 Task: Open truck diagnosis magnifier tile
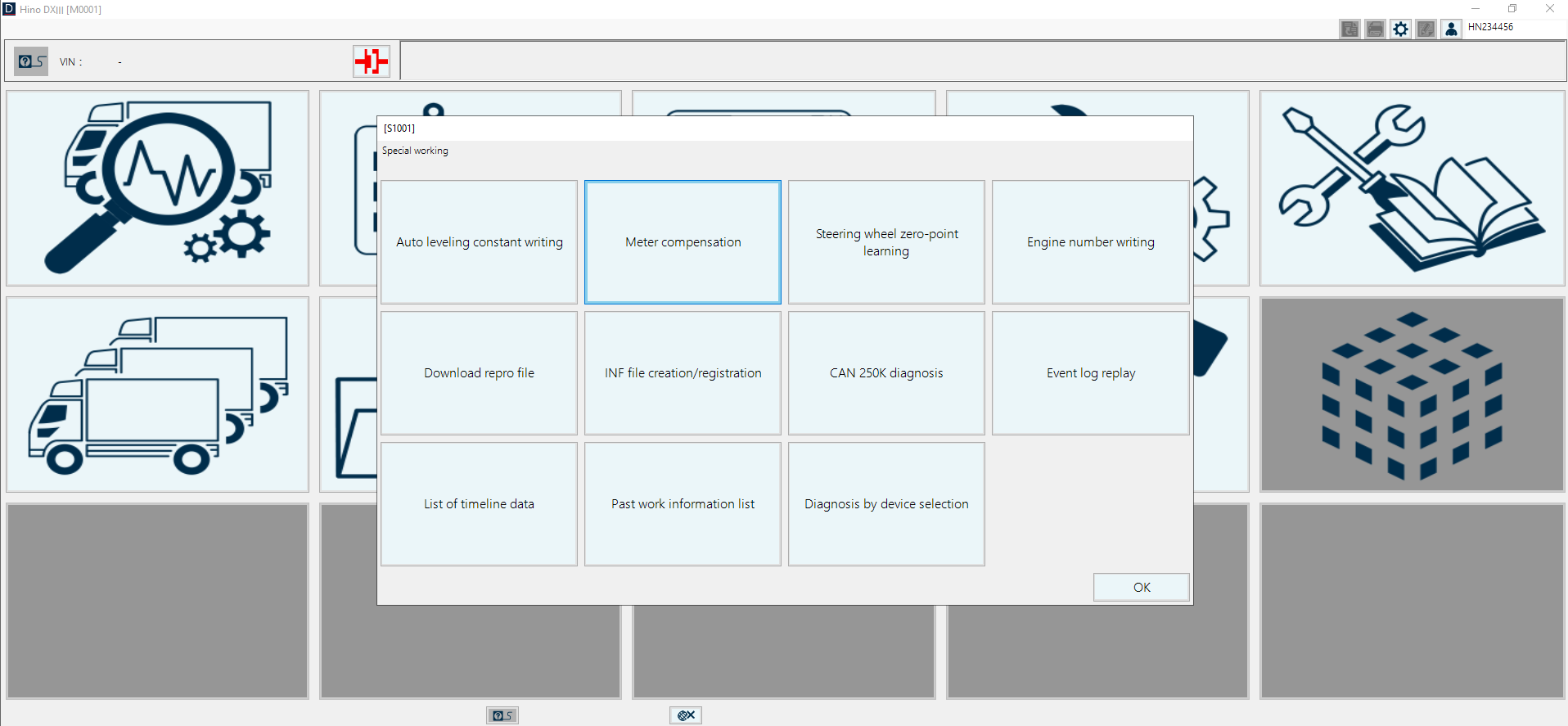[157, 188]
